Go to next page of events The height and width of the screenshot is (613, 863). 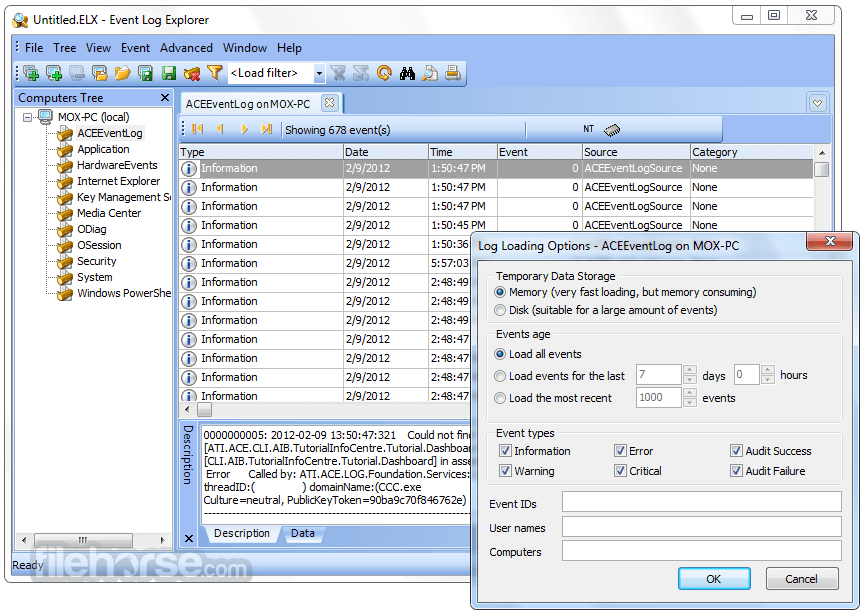pyautogui.click(x=244, y=129)
